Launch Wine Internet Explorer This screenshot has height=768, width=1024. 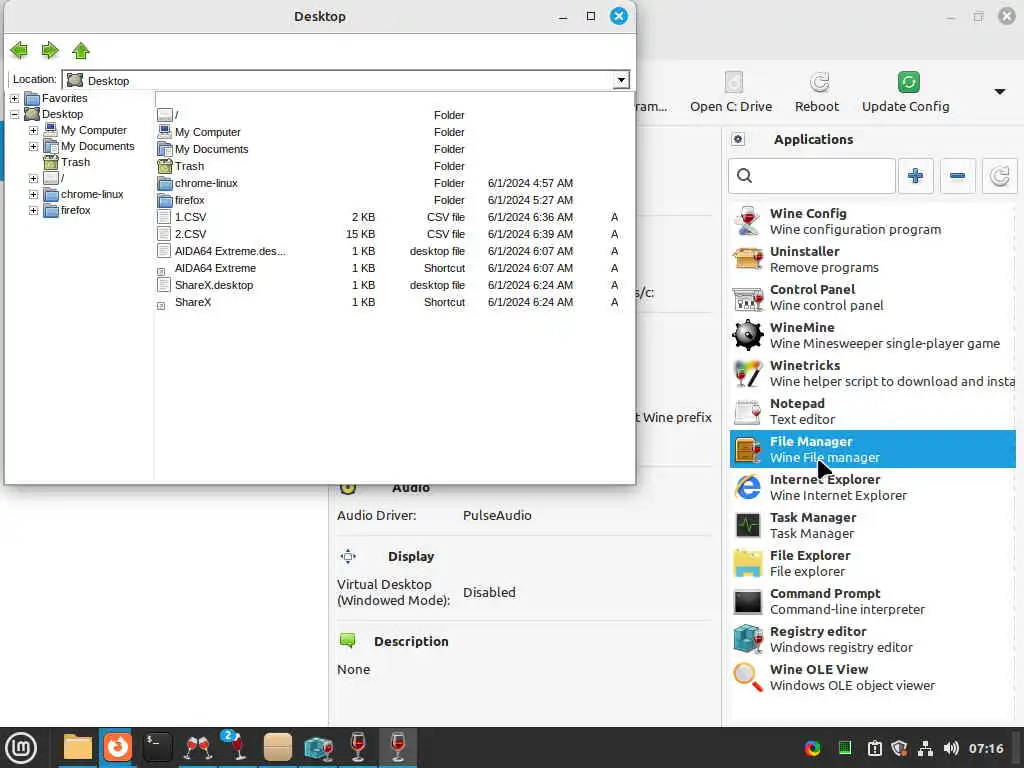(872, 487)
